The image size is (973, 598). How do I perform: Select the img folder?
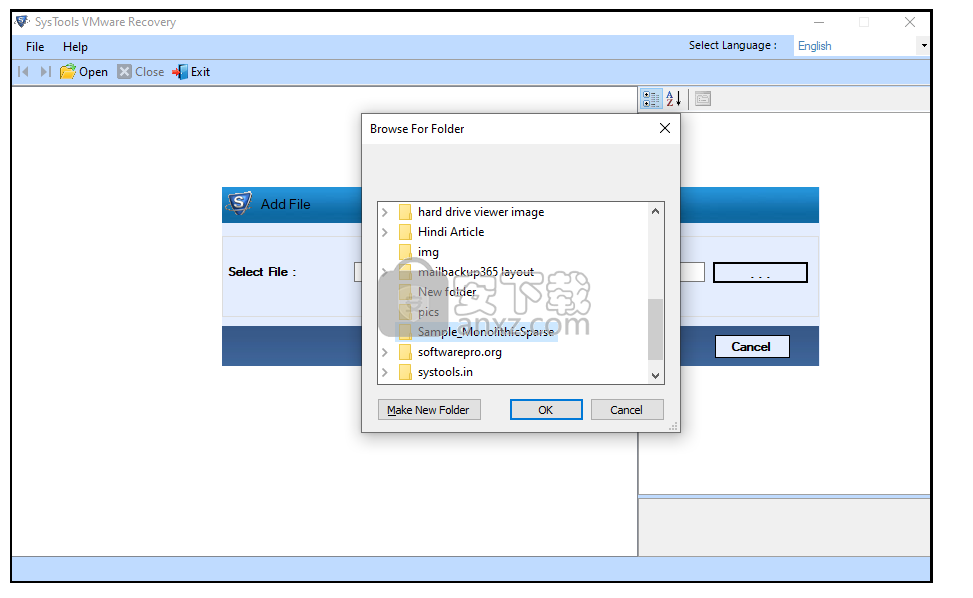(x=428, y=252)
